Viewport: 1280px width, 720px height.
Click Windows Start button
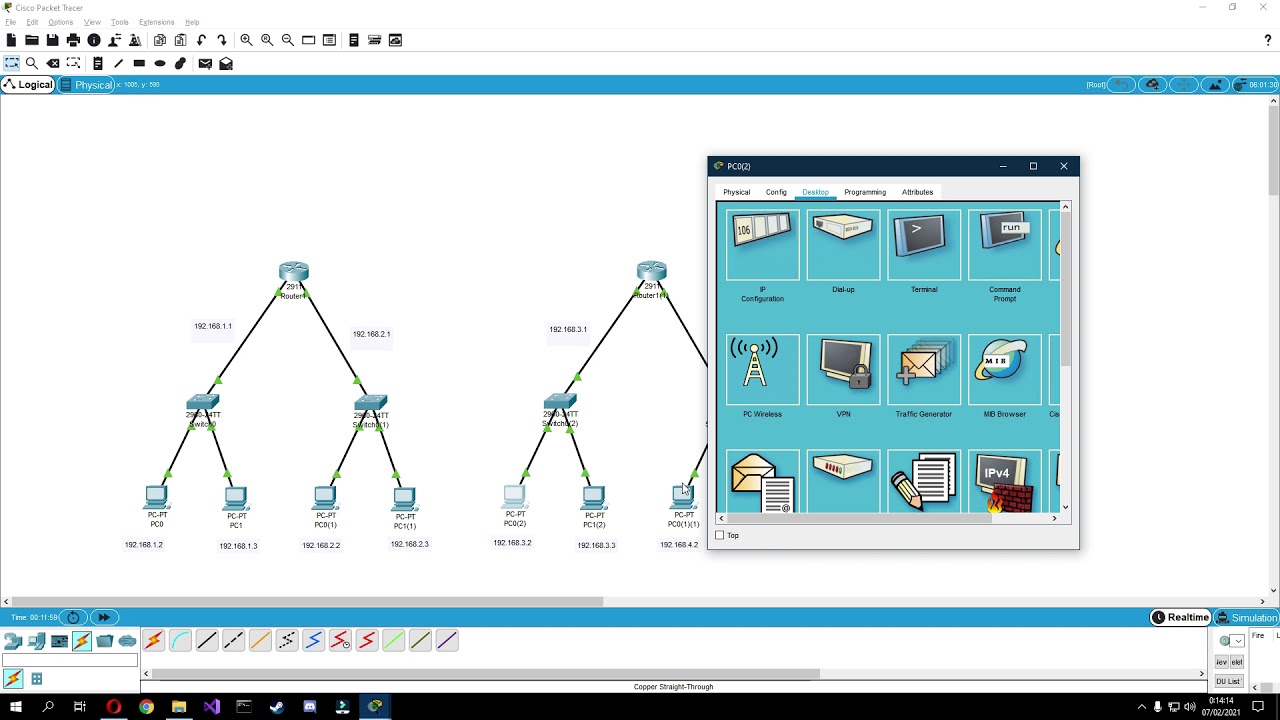(x=16, y=706)
